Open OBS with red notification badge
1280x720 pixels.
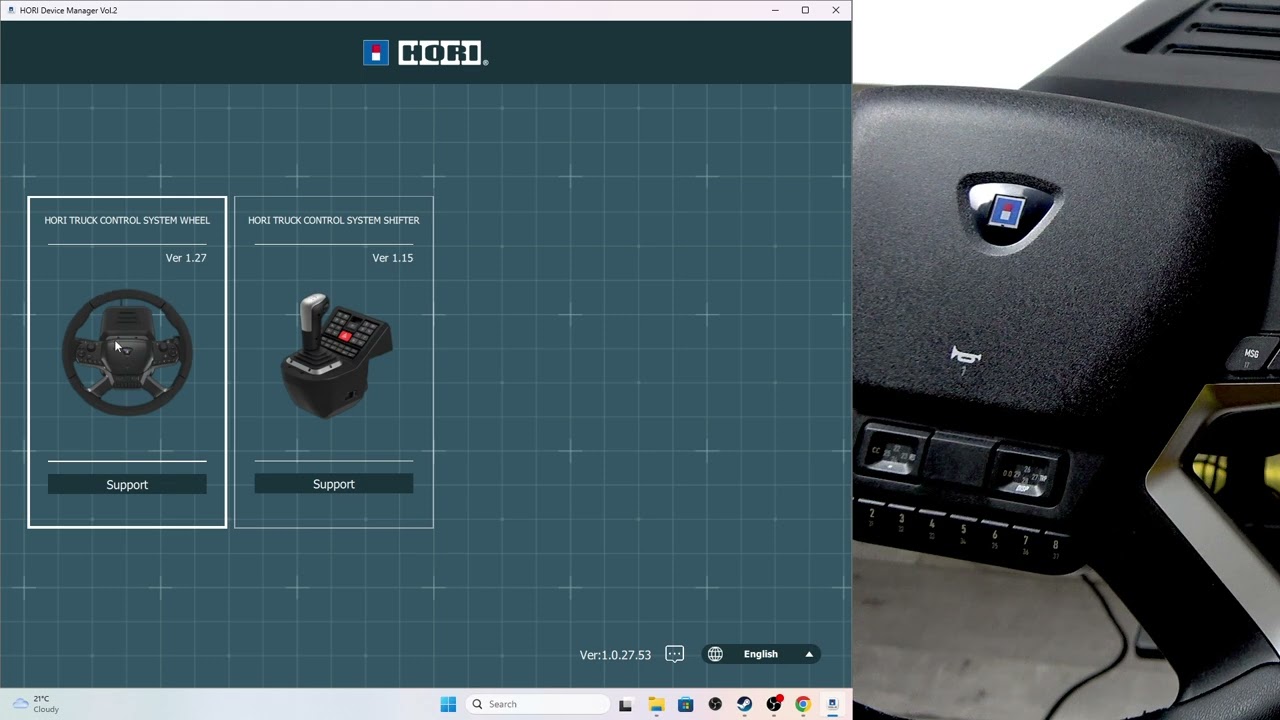coord(774,704)
